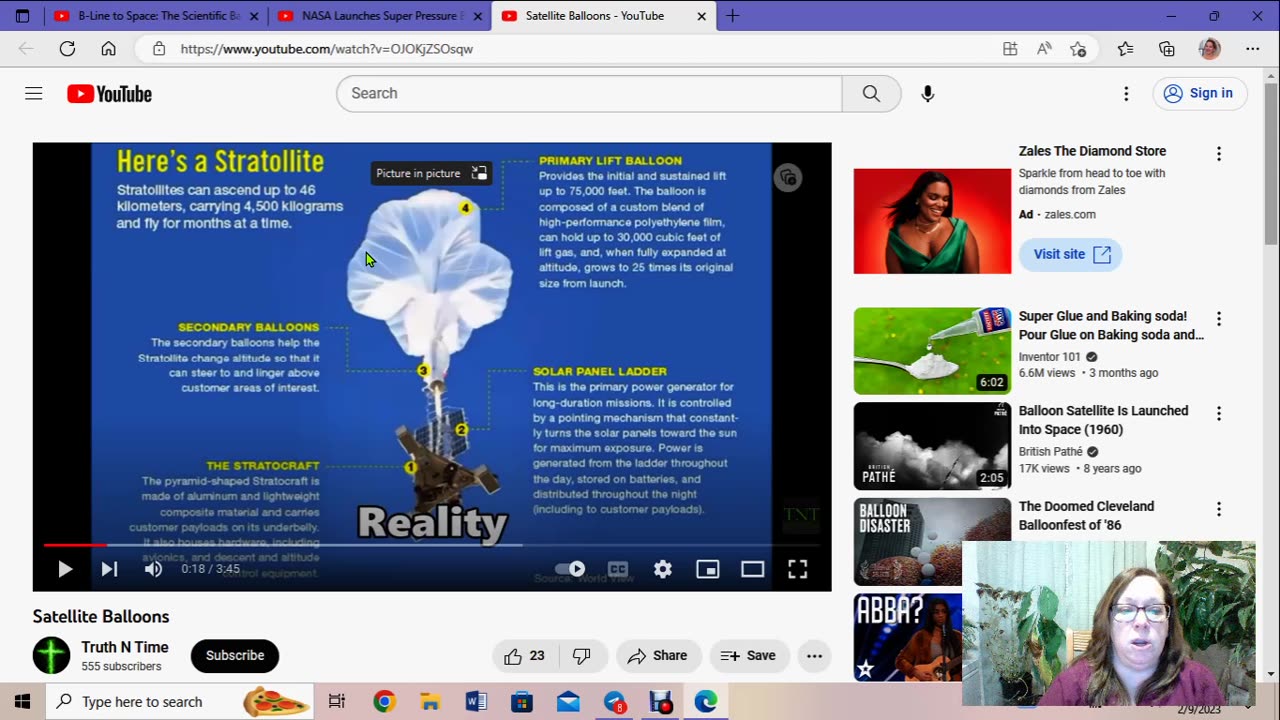The image size is (1280, 720).
Task: Go to the browser home page
Action: click(108, 48)
